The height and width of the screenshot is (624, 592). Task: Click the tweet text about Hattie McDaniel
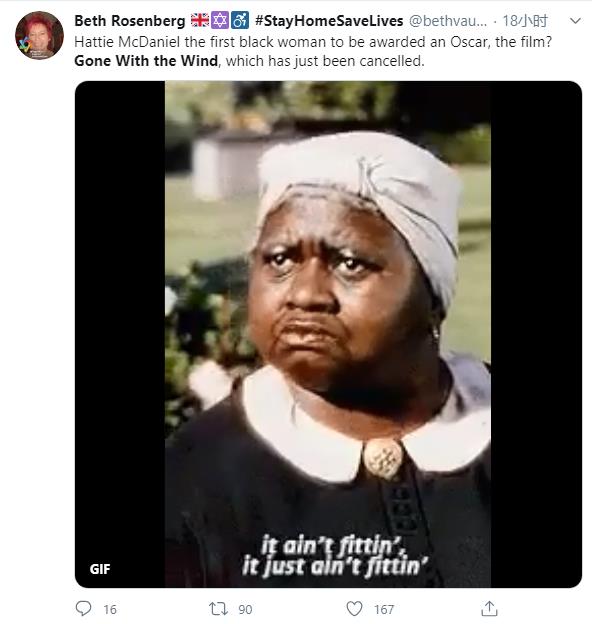313,51
